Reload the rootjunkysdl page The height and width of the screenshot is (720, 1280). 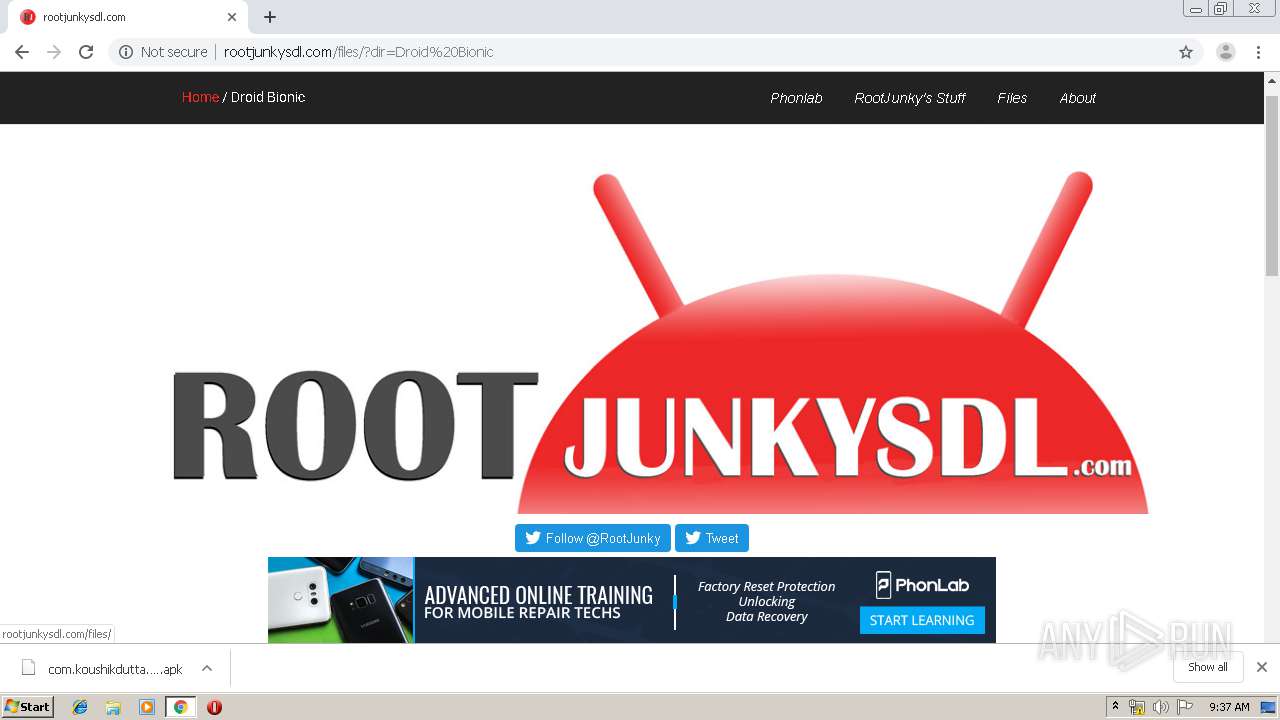[x=86, y=52]
